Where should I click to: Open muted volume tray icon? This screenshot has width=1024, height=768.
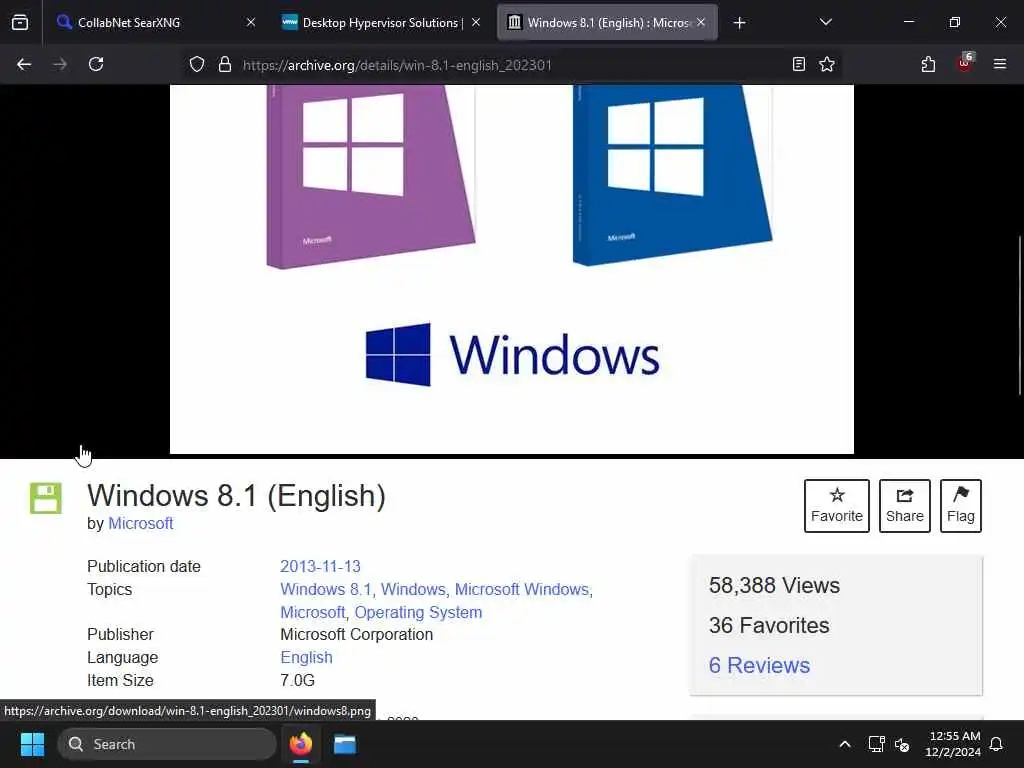pyautogui.click(x=902, y=744)
